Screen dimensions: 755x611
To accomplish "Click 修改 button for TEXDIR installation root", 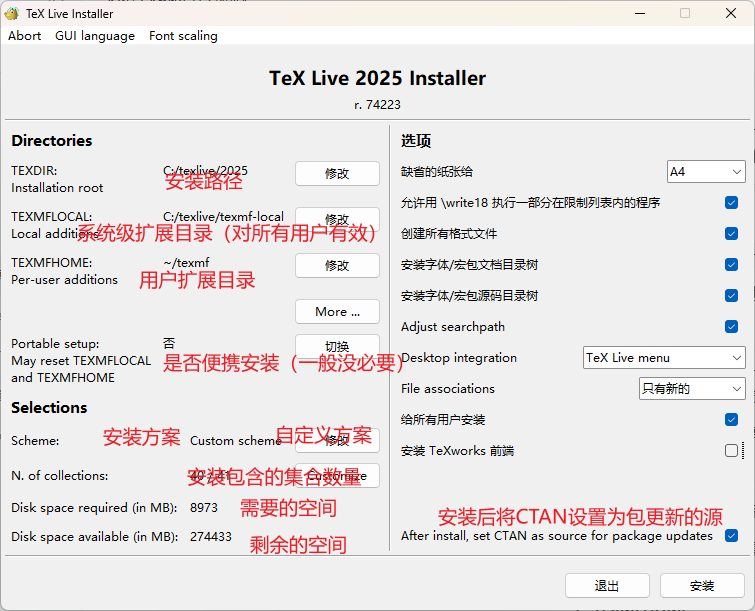I will (x=337, y=173).
